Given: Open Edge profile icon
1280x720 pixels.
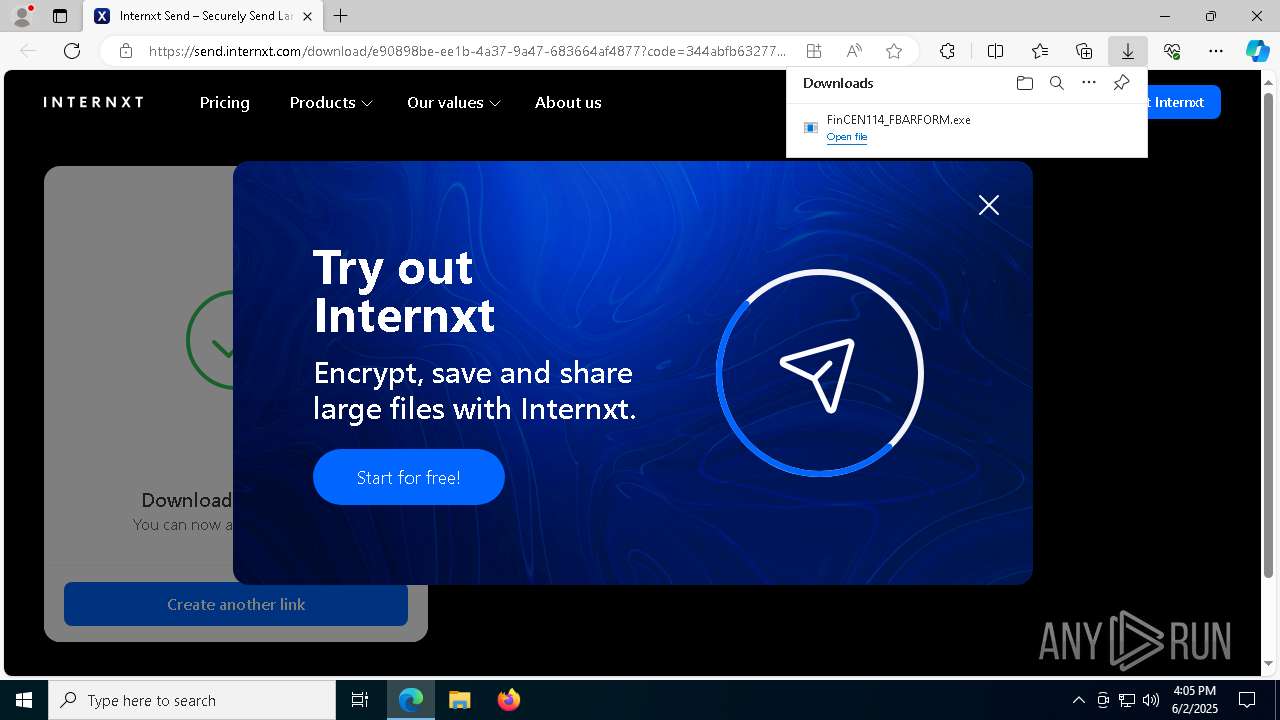Looking at the screenshot, I should pos(22,16).
